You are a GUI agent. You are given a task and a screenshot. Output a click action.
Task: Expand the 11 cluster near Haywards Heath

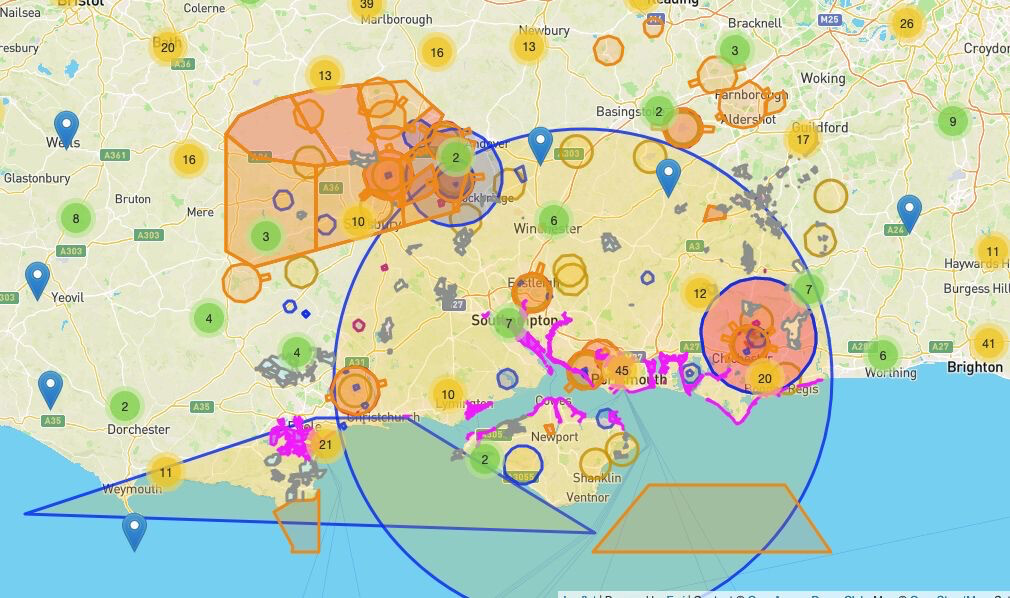pos(992,251)
